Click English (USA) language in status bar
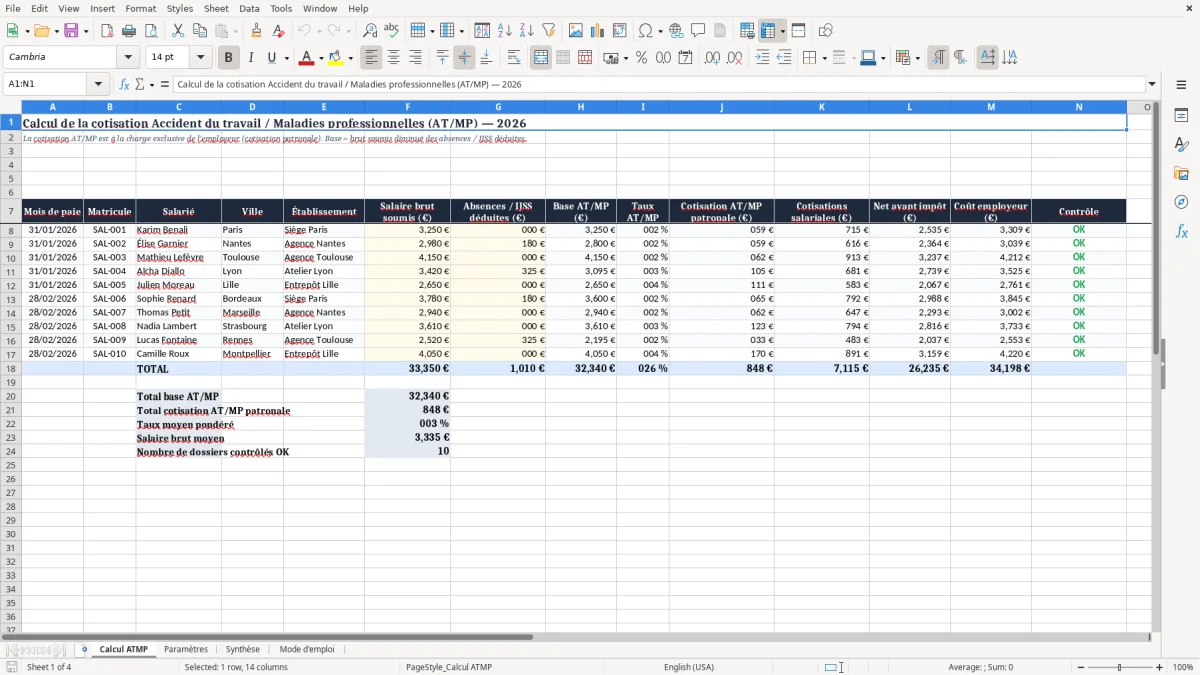The height and width of the screenshot is (675, 1200). click(689, 667)
